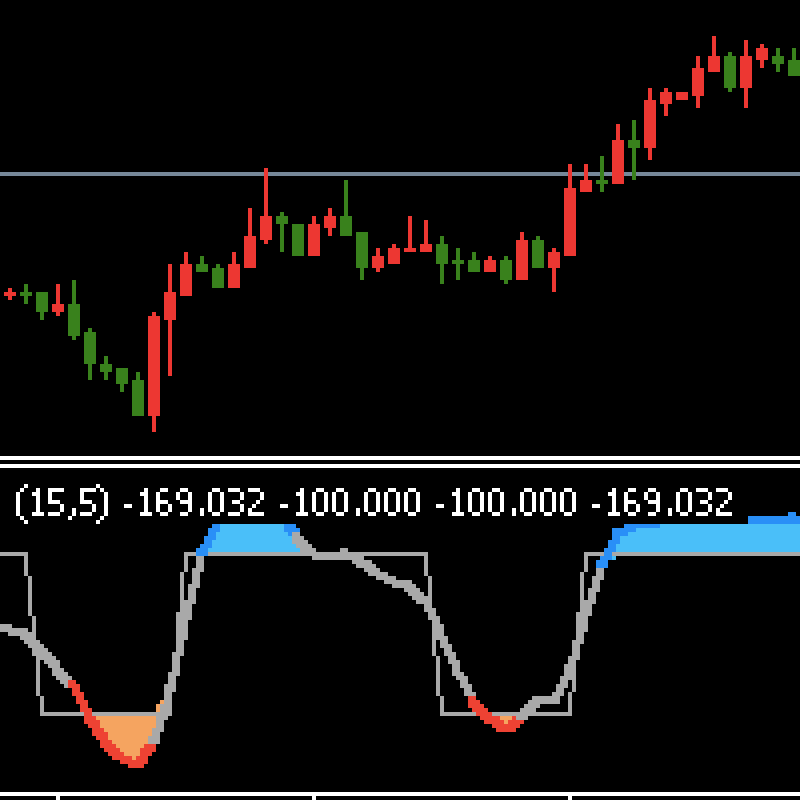Select the tall red candle at the chart low

click(154, 365)
